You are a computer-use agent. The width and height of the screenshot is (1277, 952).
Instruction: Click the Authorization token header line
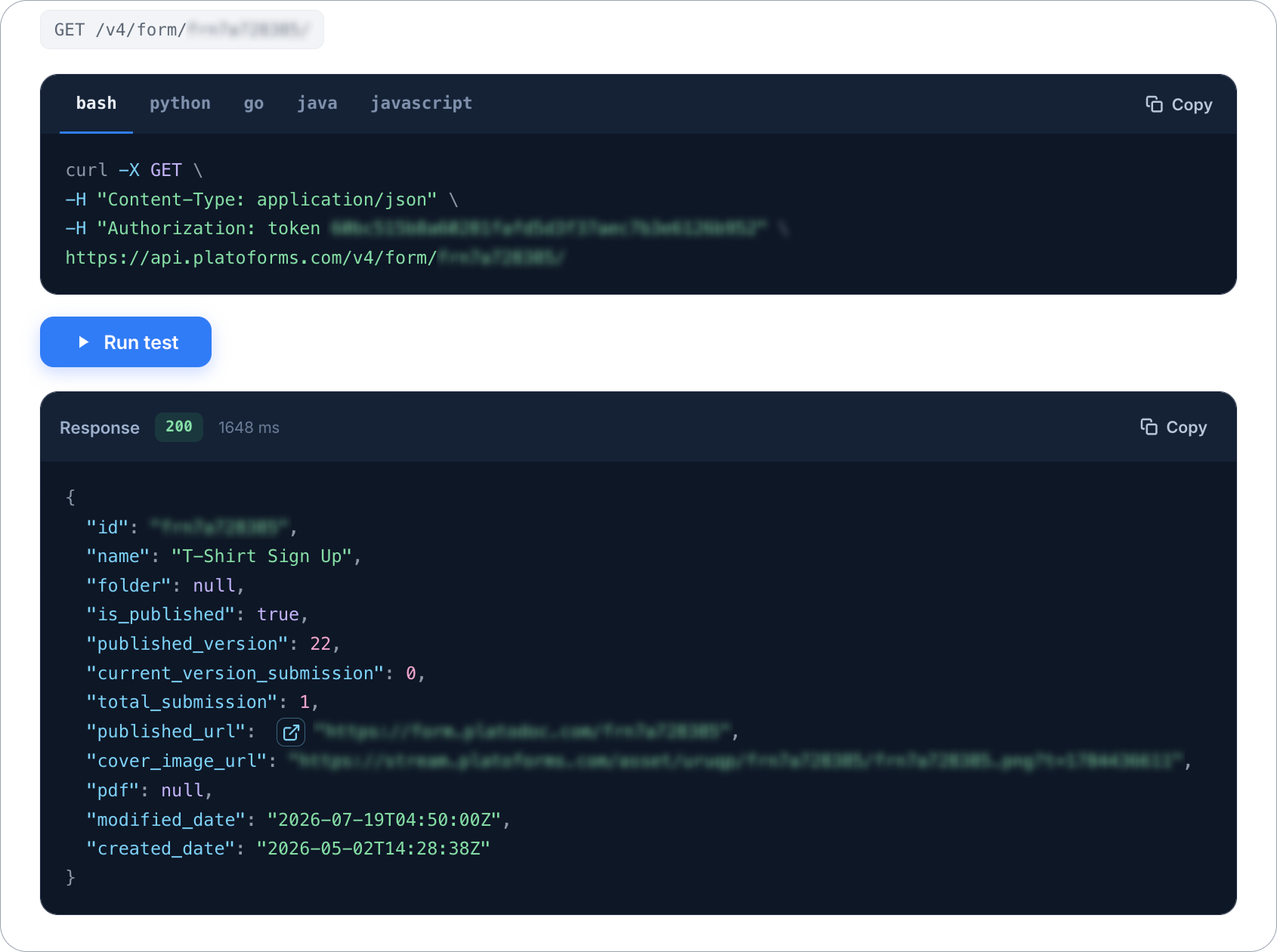[x=427, y=229]
